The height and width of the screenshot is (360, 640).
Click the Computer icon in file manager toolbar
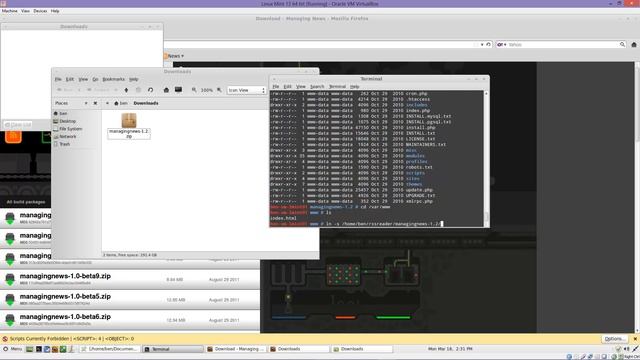coord(178,89)
